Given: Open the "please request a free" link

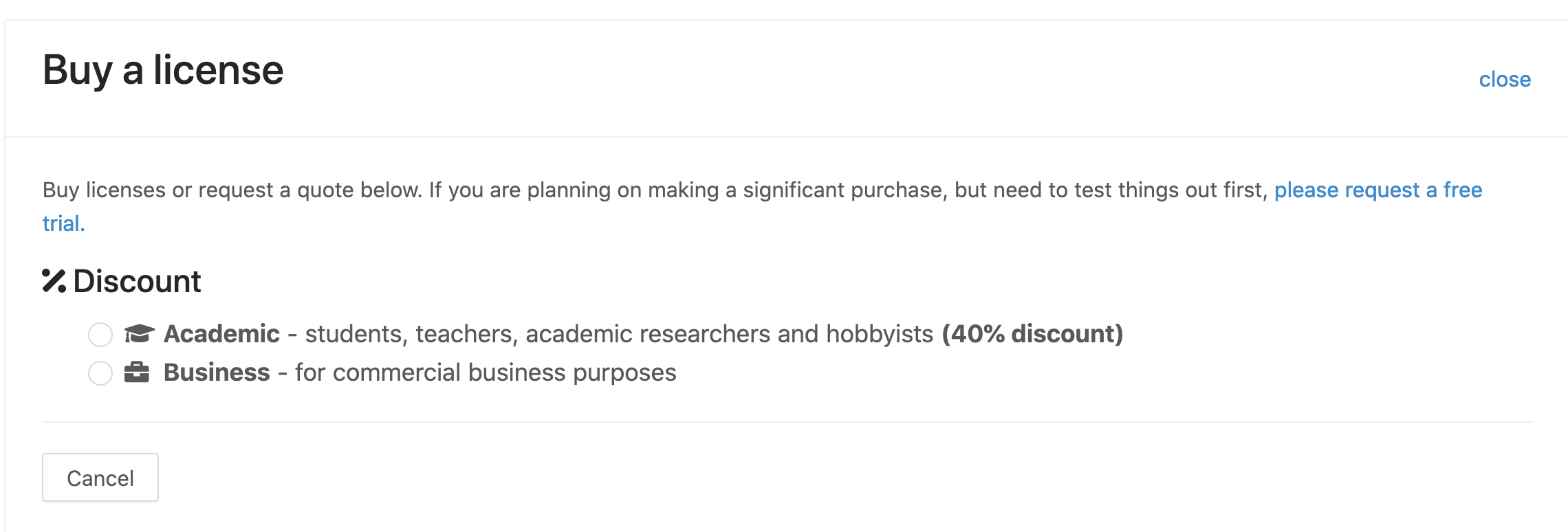Looking at the screenshot, I should coord(1378,190).
